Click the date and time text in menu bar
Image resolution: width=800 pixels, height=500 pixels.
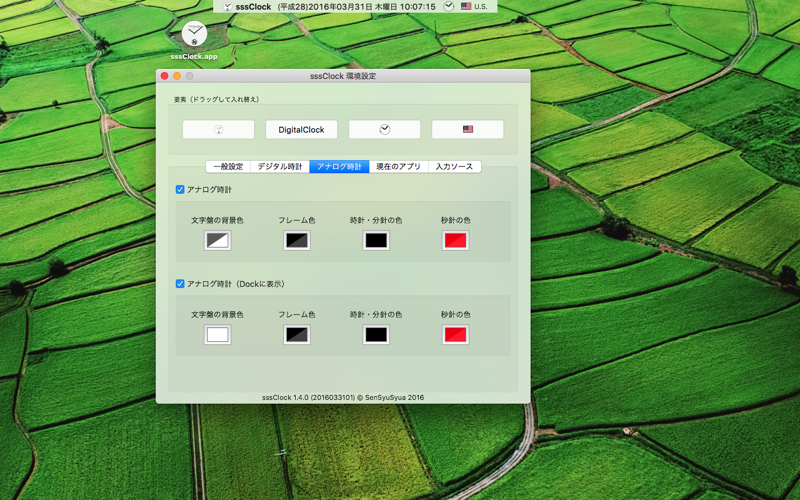357,7
